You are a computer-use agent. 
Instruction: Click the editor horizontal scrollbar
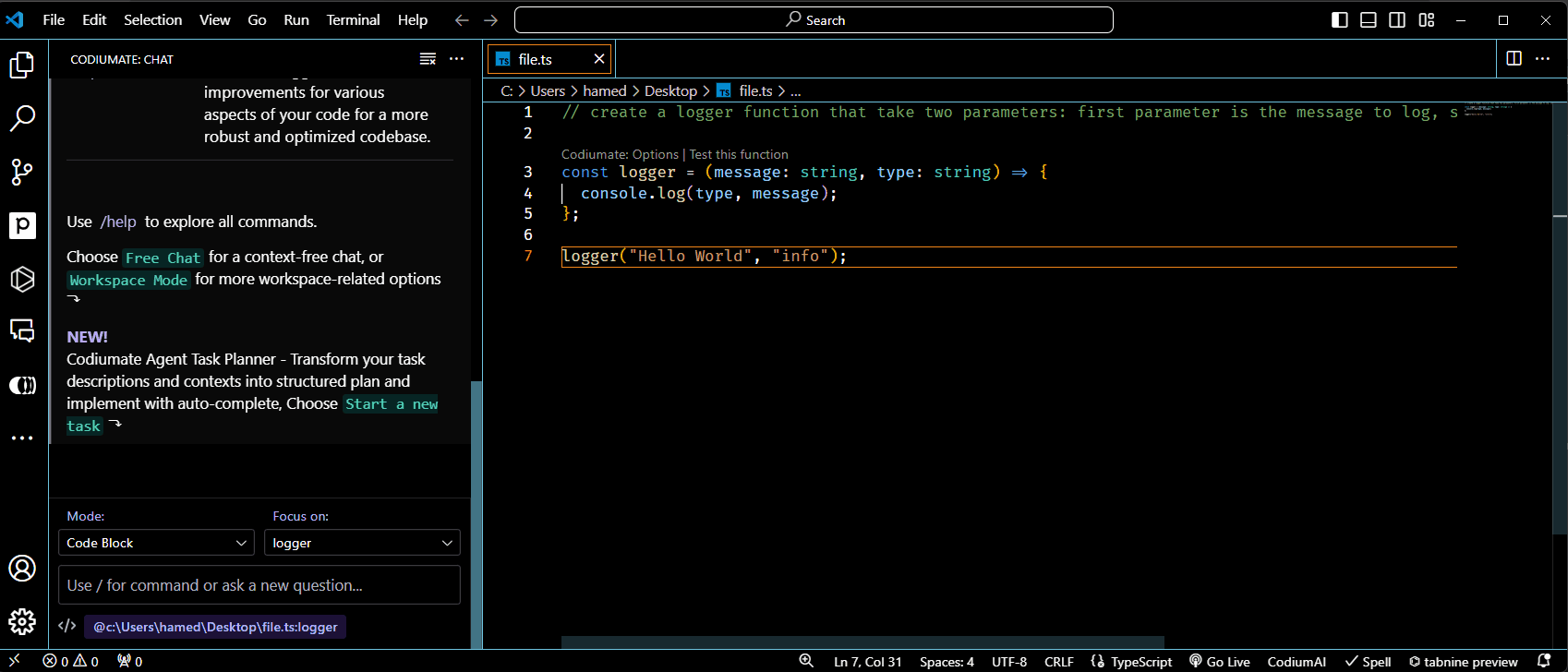point(862,642)
